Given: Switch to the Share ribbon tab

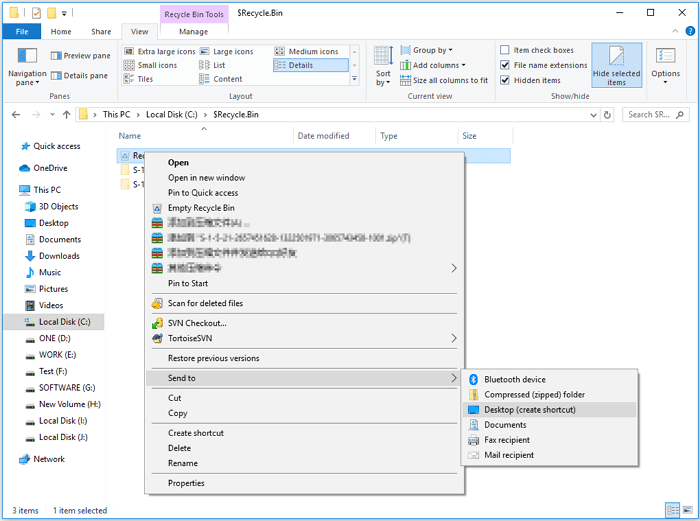Looking at the screenshot, I should (x=101, y=32).
